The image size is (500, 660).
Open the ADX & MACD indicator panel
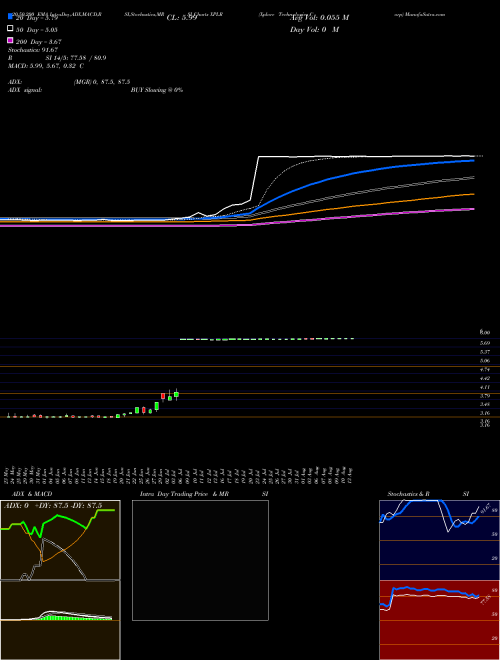(x=60, y=580)
